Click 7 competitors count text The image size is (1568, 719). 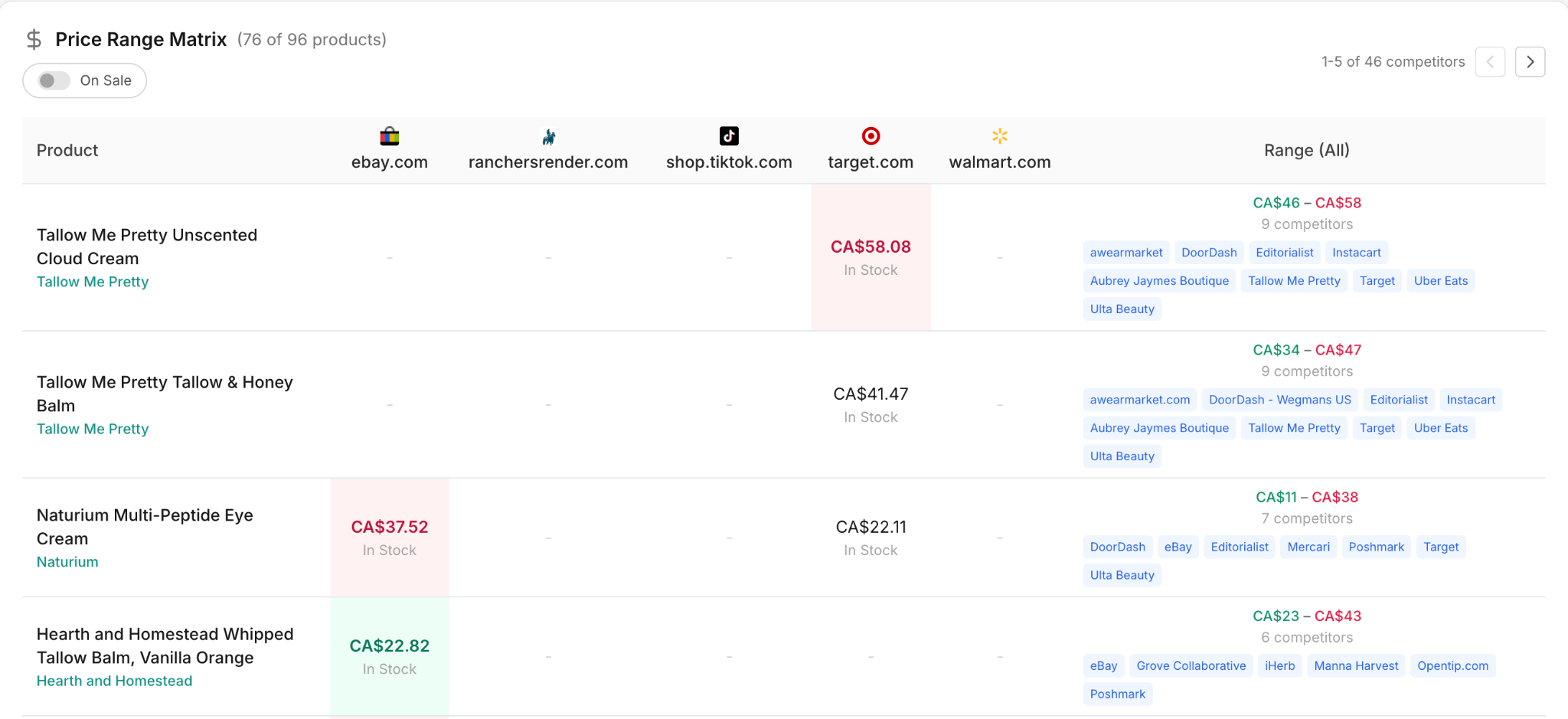pos(1307,518)
